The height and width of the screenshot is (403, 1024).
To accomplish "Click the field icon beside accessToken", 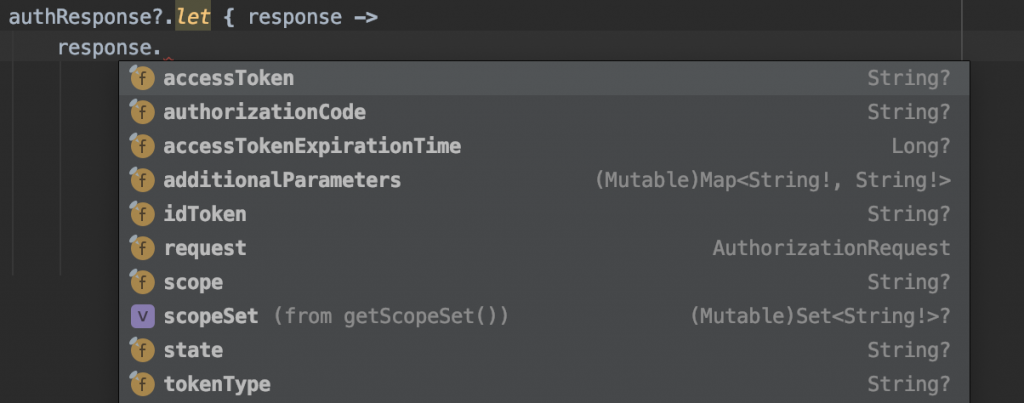I will (x=143, y=78).
